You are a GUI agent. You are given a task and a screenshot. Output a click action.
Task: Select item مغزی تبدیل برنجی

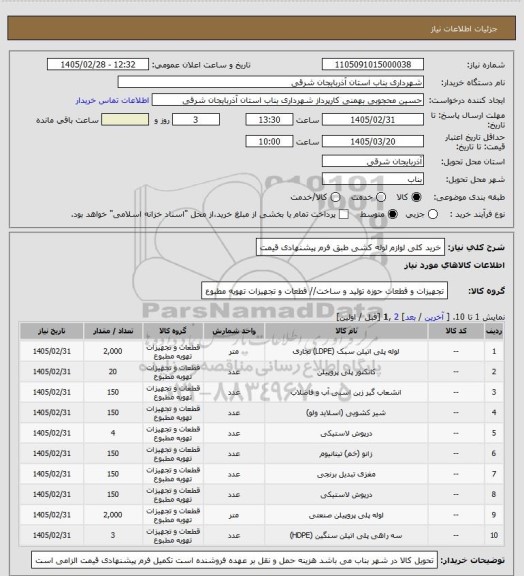point(346,474)
